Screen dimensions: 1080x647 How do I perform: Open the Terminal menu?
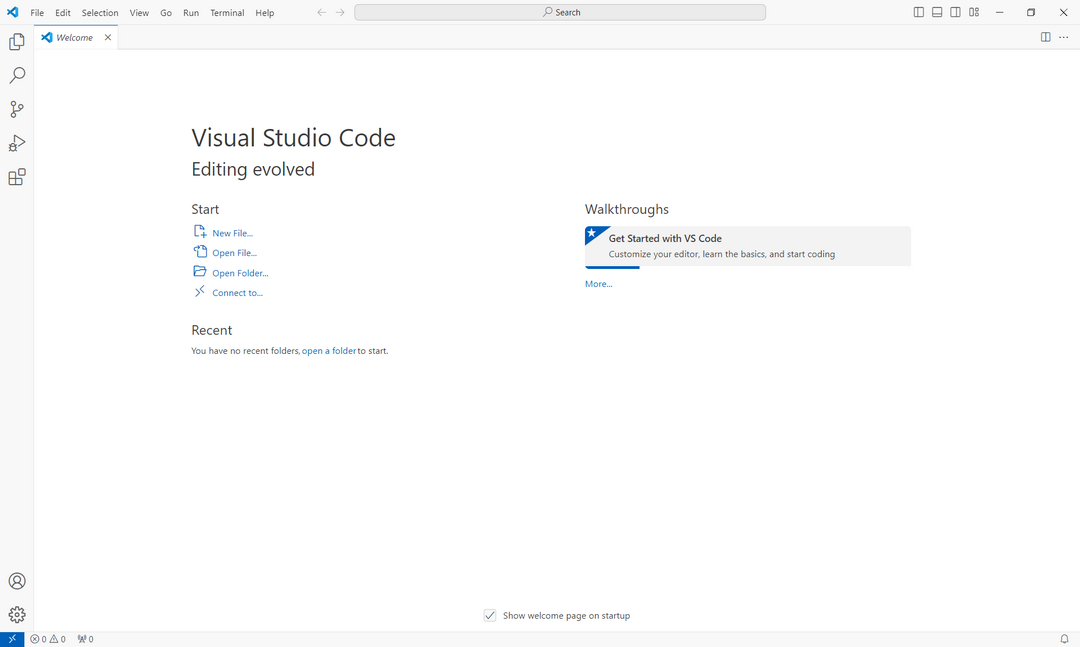227,12
